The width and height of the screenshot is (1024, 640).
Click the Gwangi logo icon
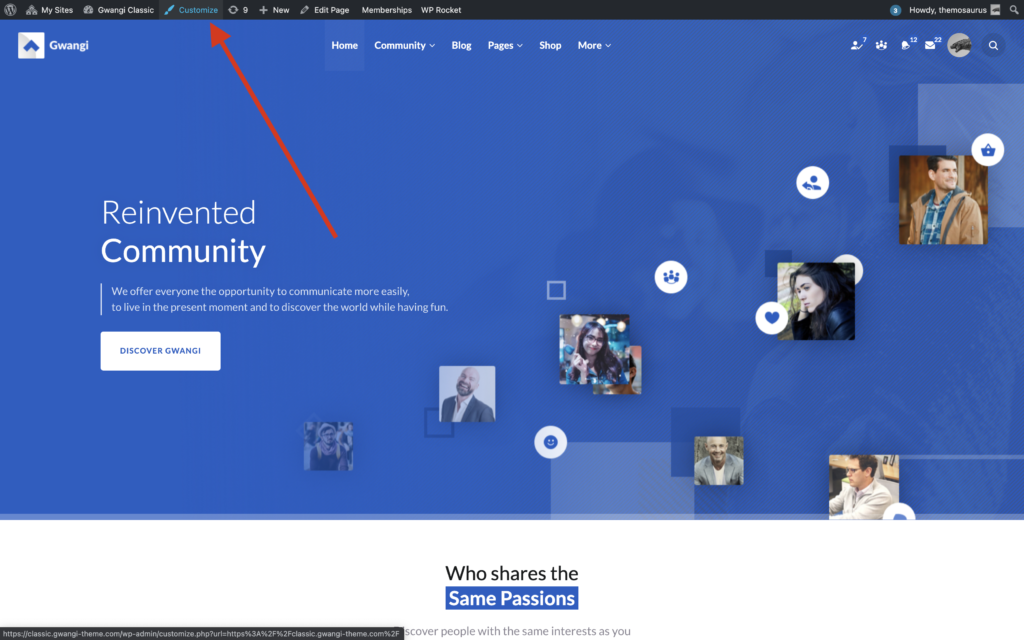click(31, 45)
